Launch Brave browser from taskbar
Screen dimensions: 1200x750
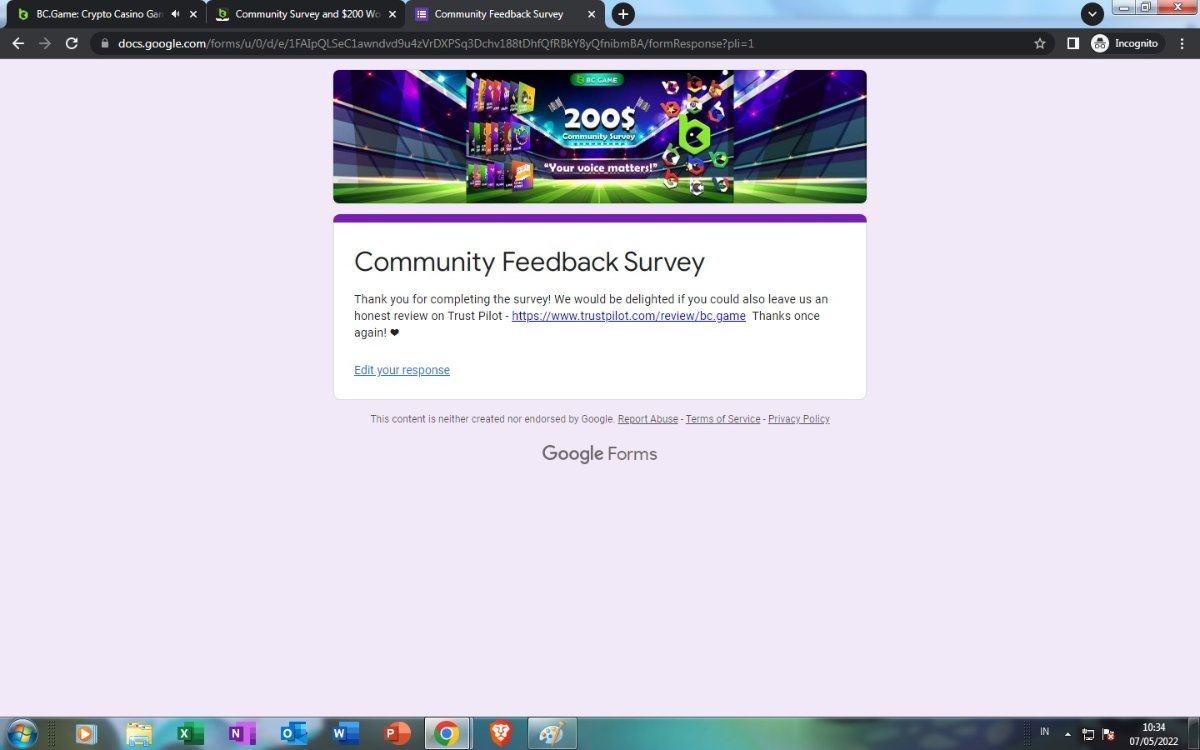coord(500,733)
